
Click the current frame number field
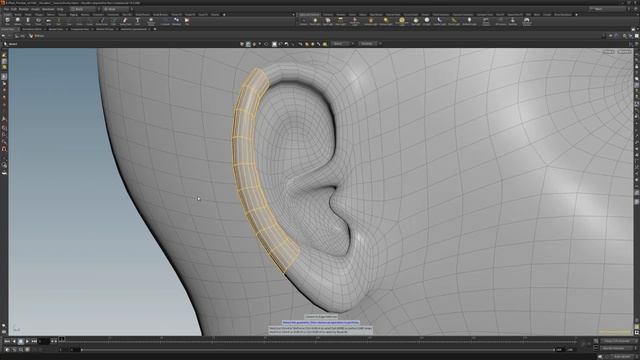[x=44, y=341]
